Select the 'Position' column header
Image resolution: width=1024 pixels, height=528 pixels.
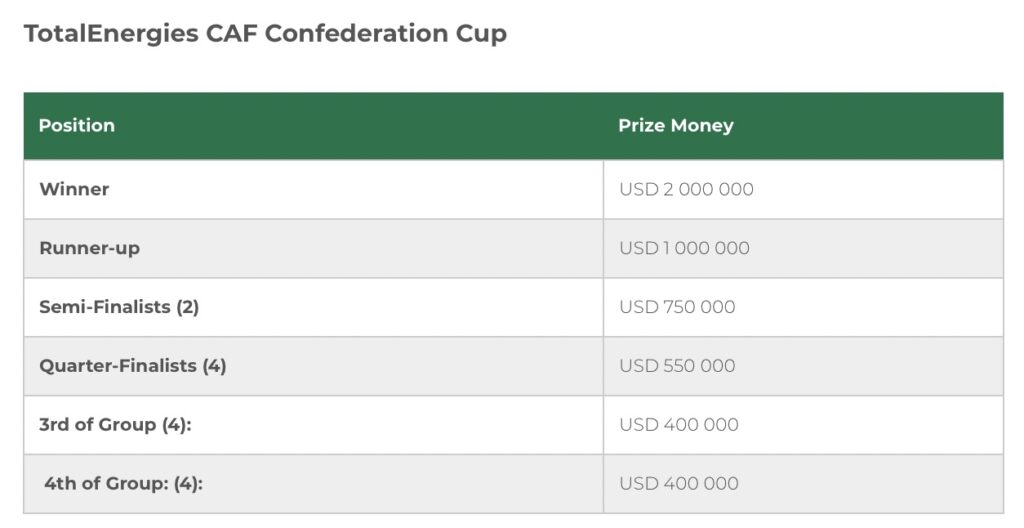pos(77,126)
